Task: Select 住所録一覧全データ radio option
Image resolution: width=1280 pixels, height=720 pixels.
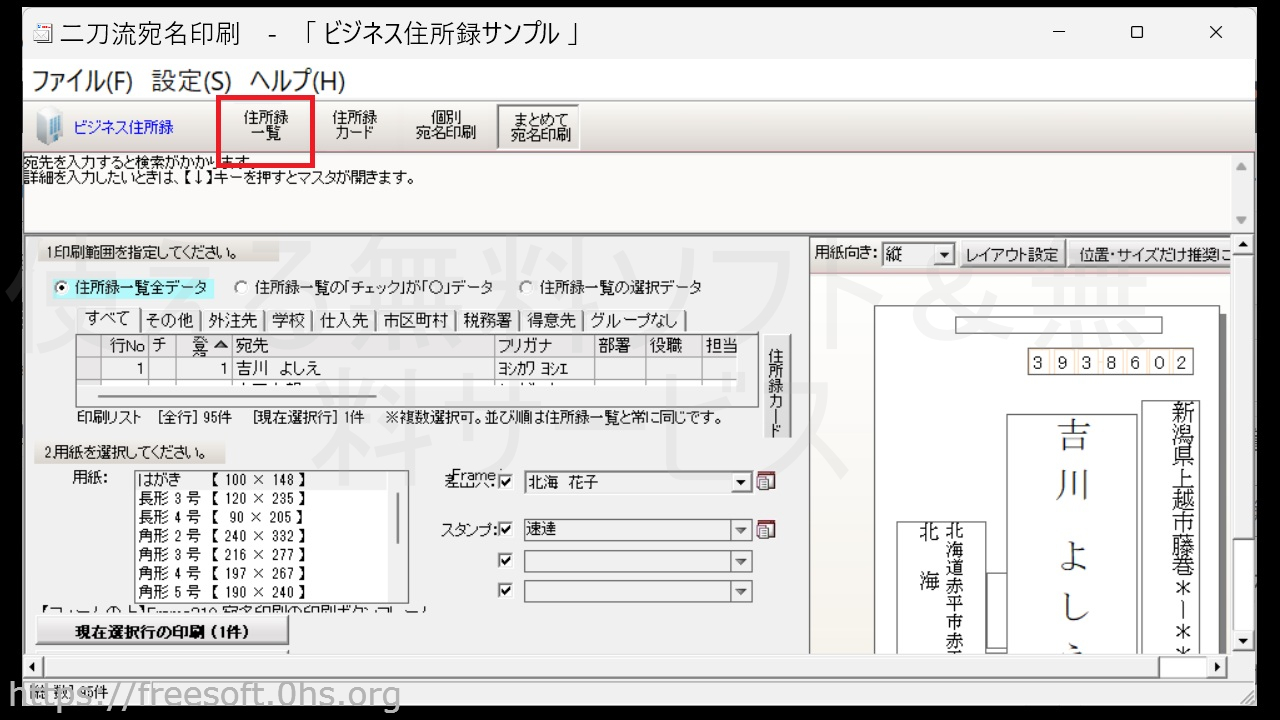Action: [x=61, y=288]
